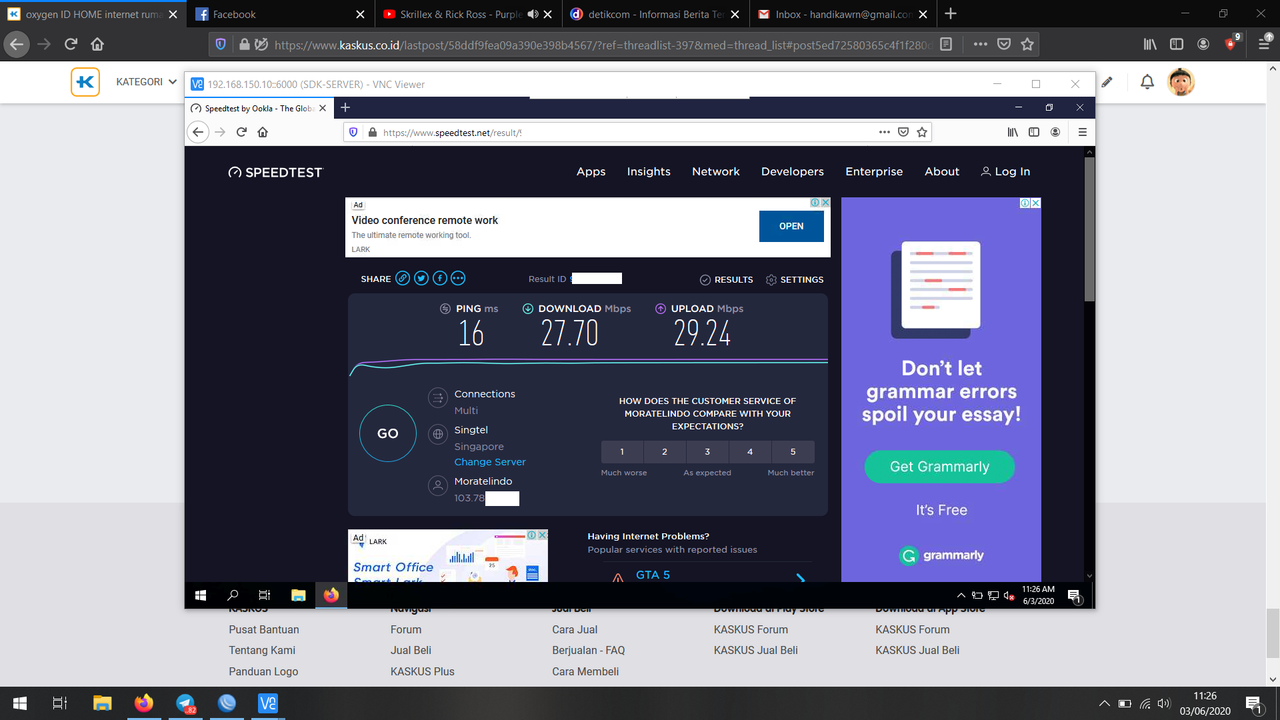Click the Change Server link
Viewport: 1280px width, 720px height.
click(x=489, y=461)
